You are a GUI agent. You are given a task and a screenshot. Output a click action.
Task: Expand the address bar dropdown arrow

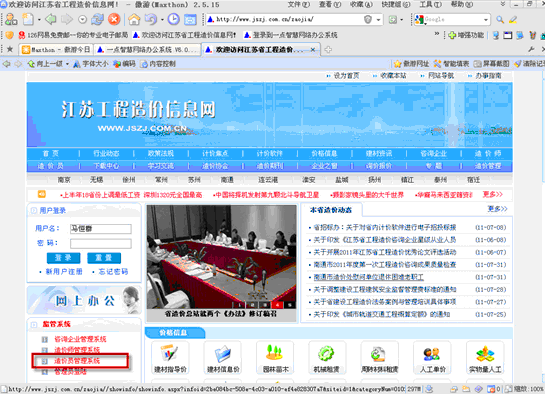379,20
